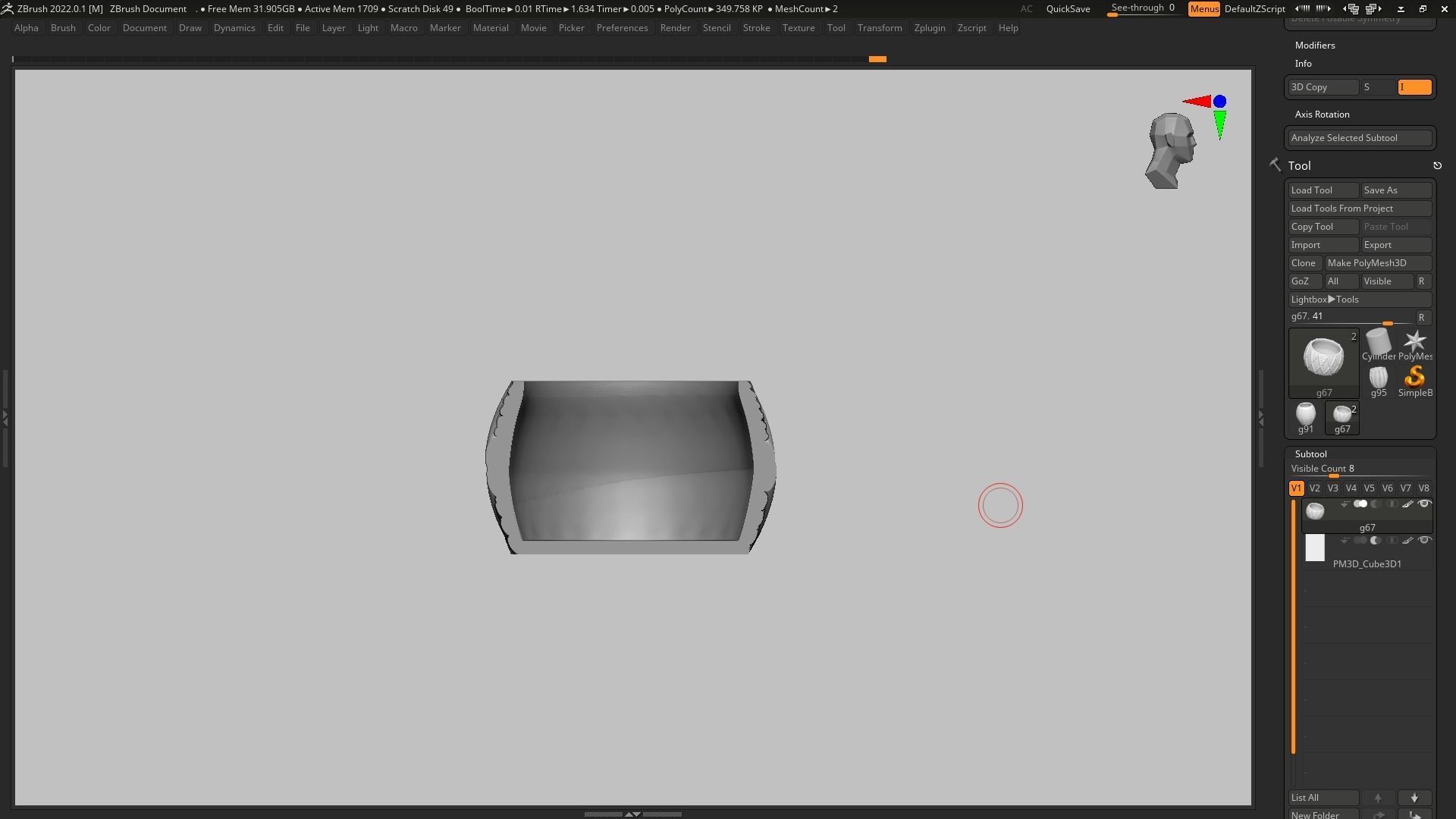Click the See-through slider
Viewport: 1456px width, 819px height.
[x=1142, y=9]
